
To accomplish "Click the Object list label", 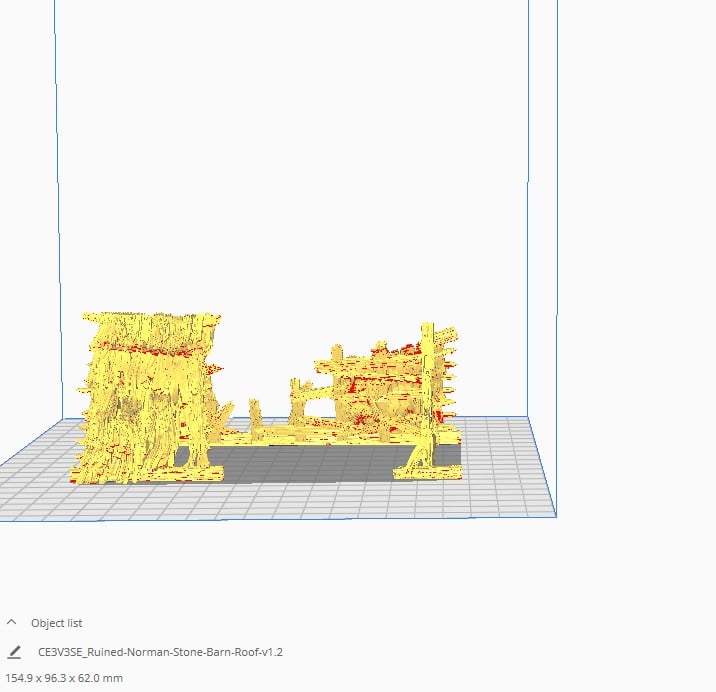I will [57, 623].
